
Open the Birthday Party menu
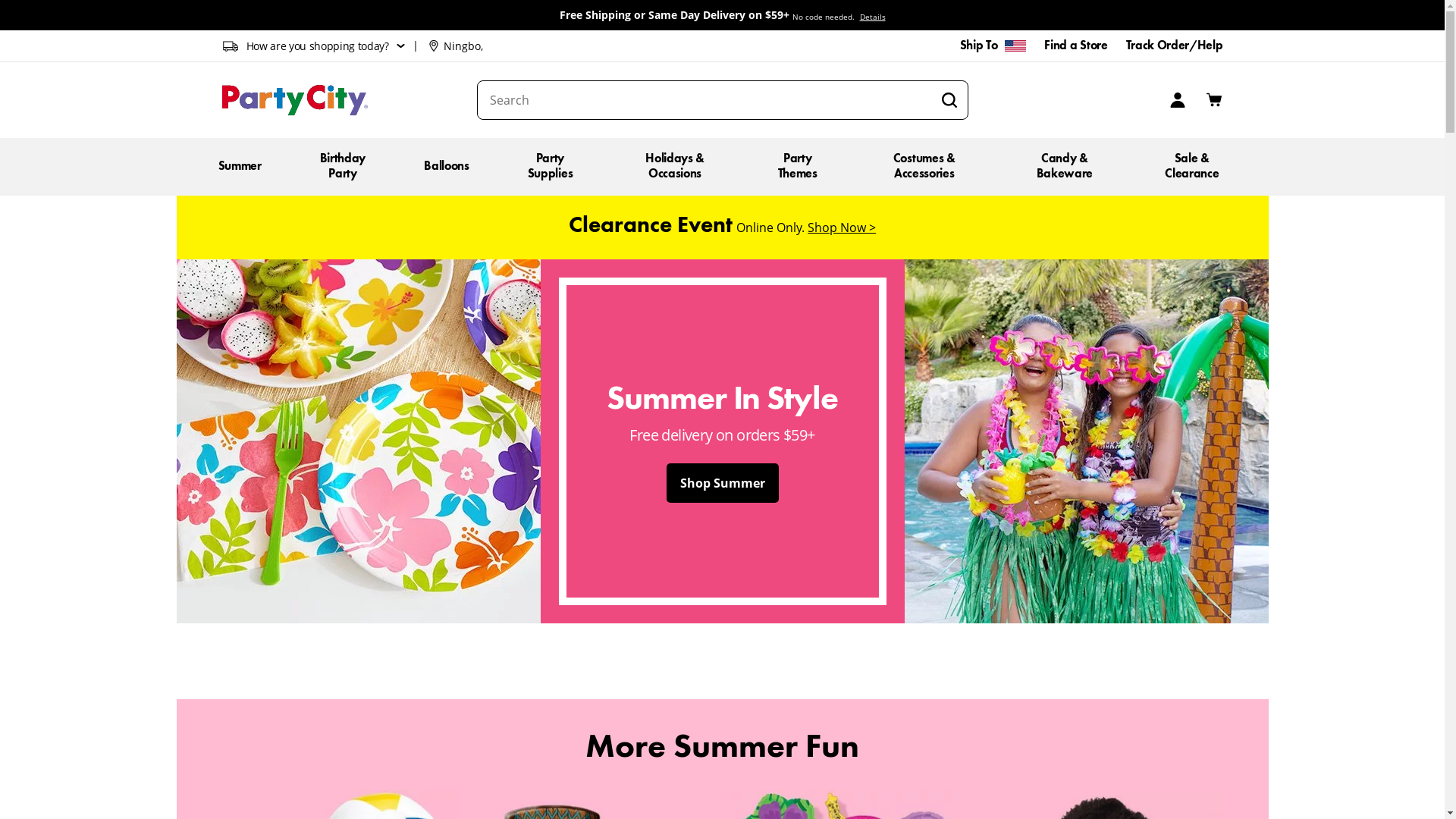tap(343, 166)
